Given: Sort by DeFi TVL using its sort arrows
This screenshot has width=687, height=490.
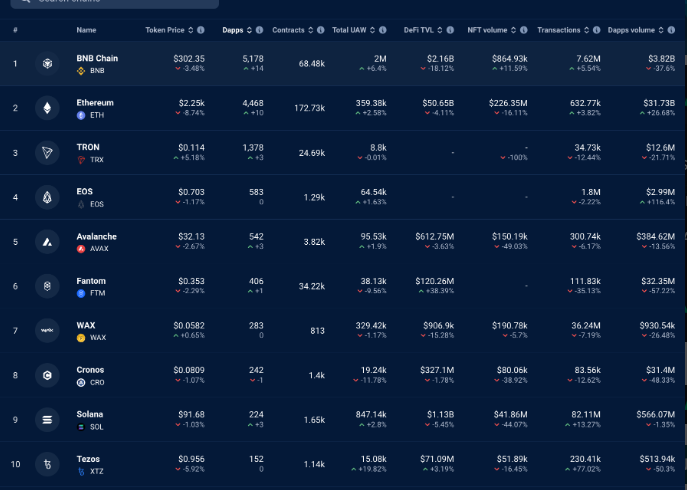Looking at the screenshot, I should pos(440,30).
